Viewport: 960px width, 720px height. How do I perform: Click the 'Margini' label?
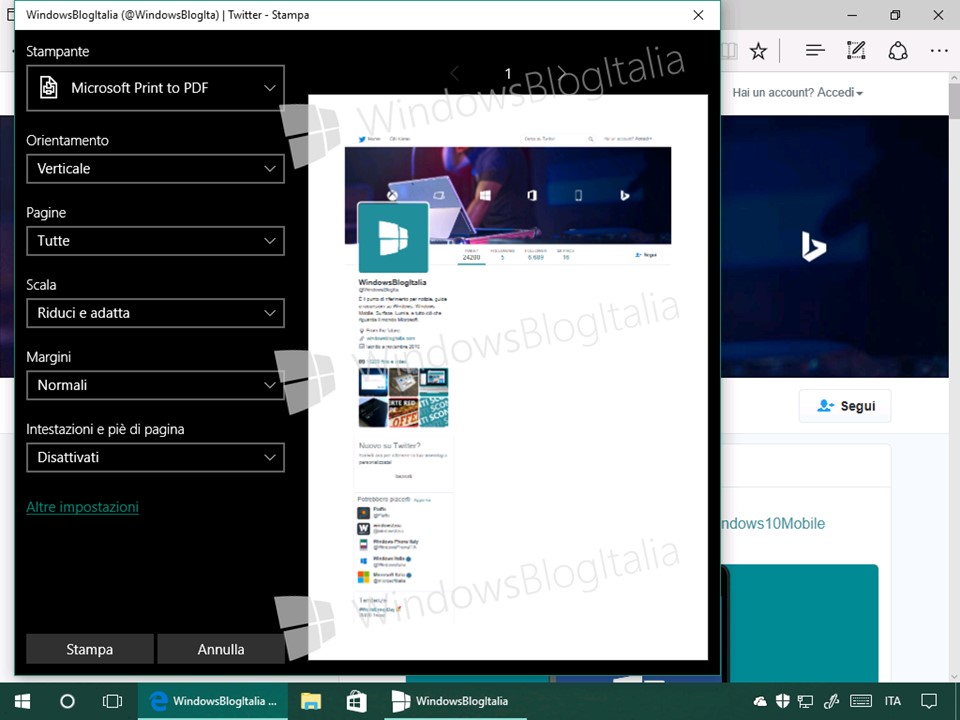coord(48,357)
